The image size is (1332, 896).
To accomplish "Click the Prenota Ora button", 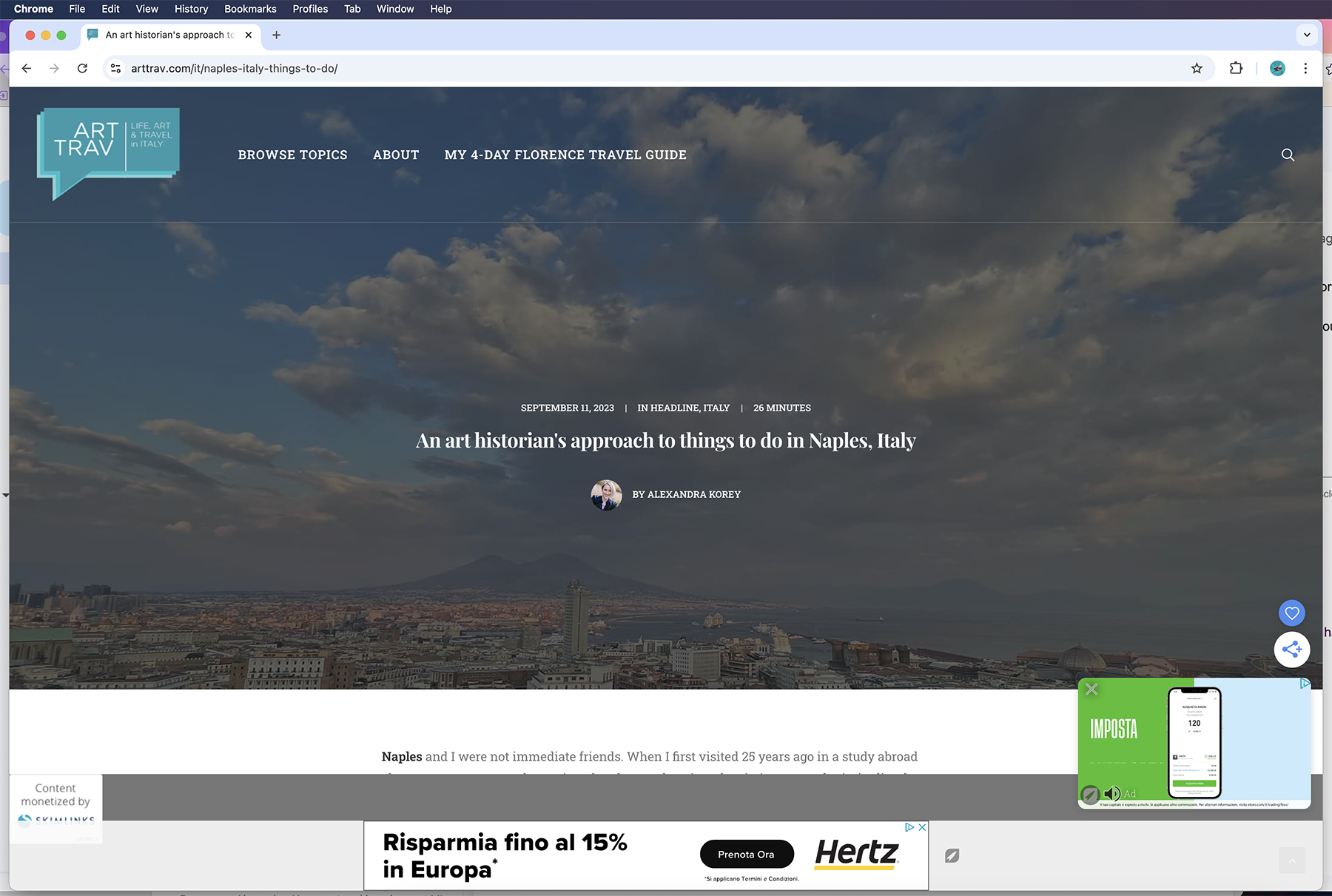I will [746, 854].
